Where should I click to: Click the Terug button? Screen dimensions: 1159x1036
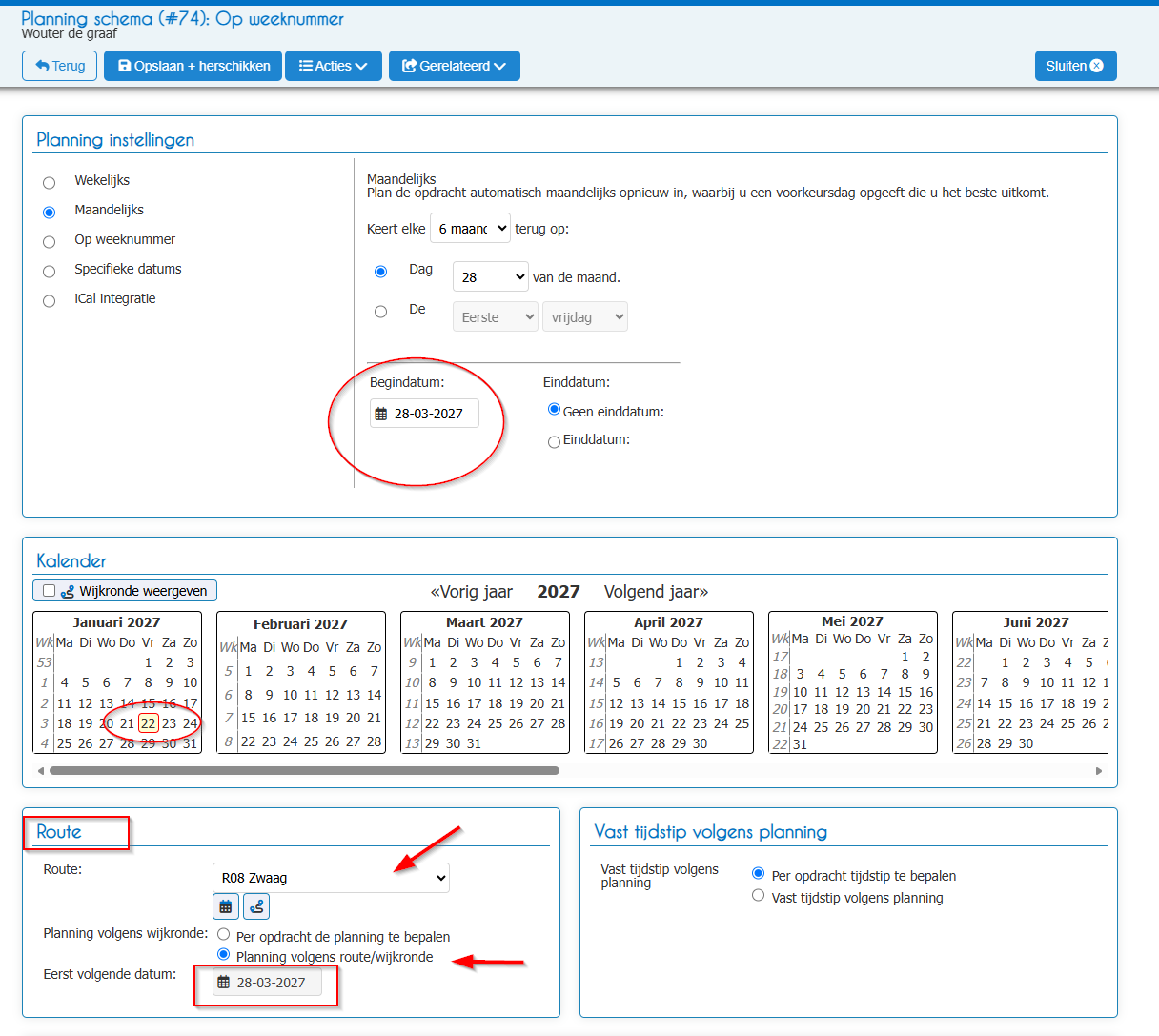coord(59,66)
